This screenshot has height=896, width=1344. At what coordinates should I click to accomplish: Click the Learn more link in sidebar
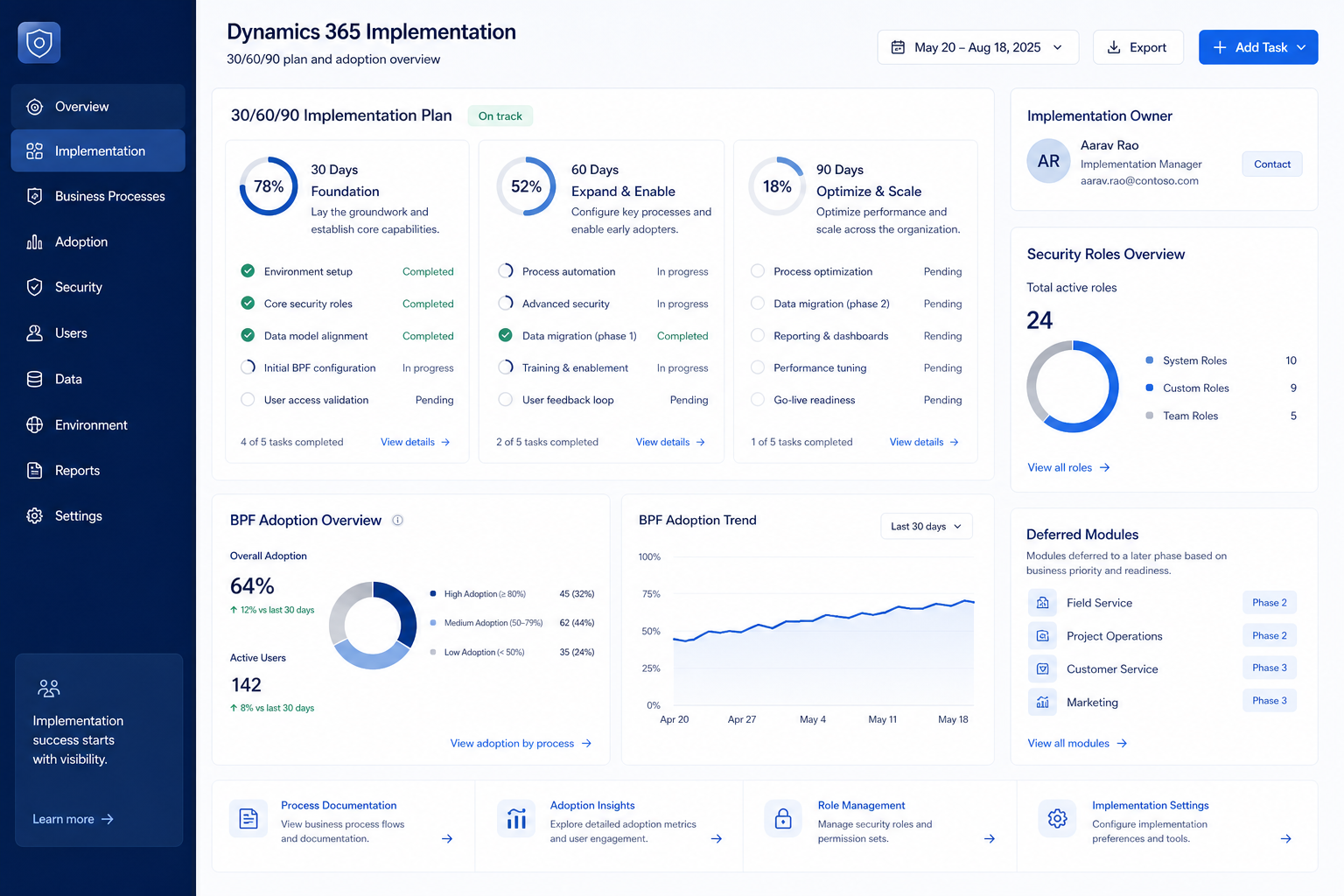pos(73,819)
